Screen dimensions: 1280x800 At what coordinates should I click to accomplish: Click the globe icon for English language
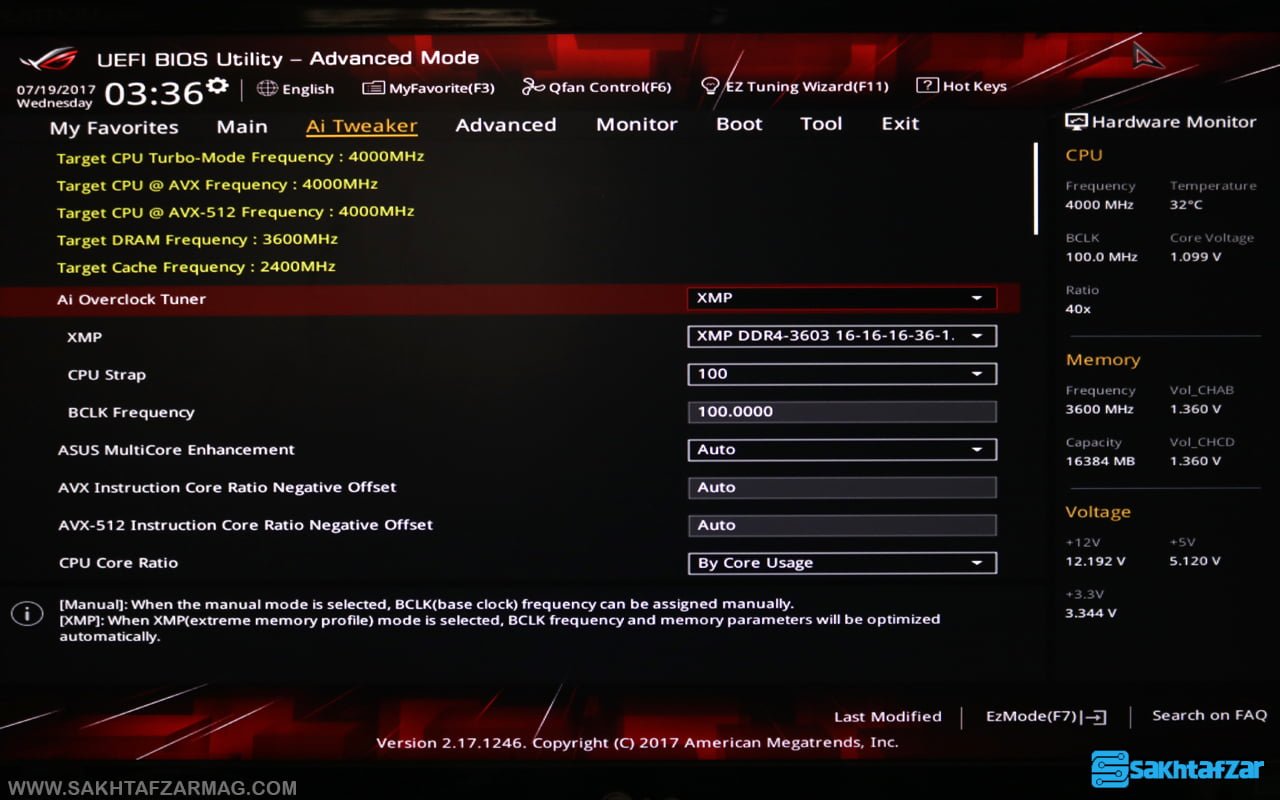pos(267,88)
